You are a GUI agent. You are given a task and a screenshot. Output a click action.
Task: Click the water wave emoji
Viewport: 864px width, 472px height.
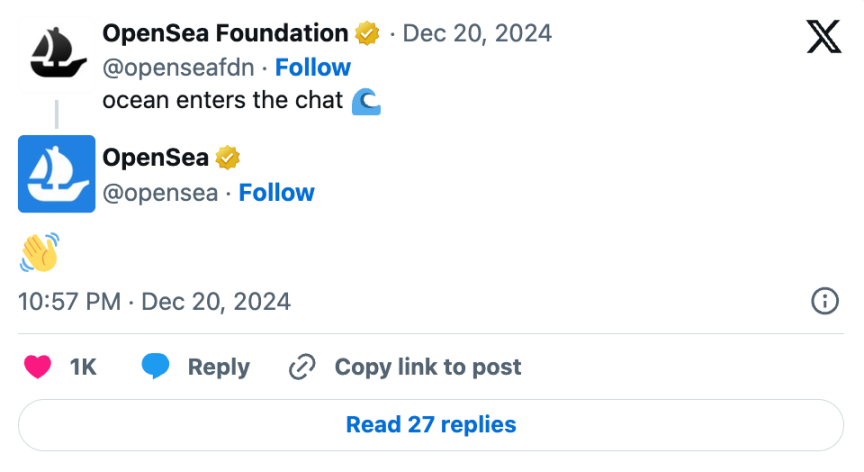(366, 101)
